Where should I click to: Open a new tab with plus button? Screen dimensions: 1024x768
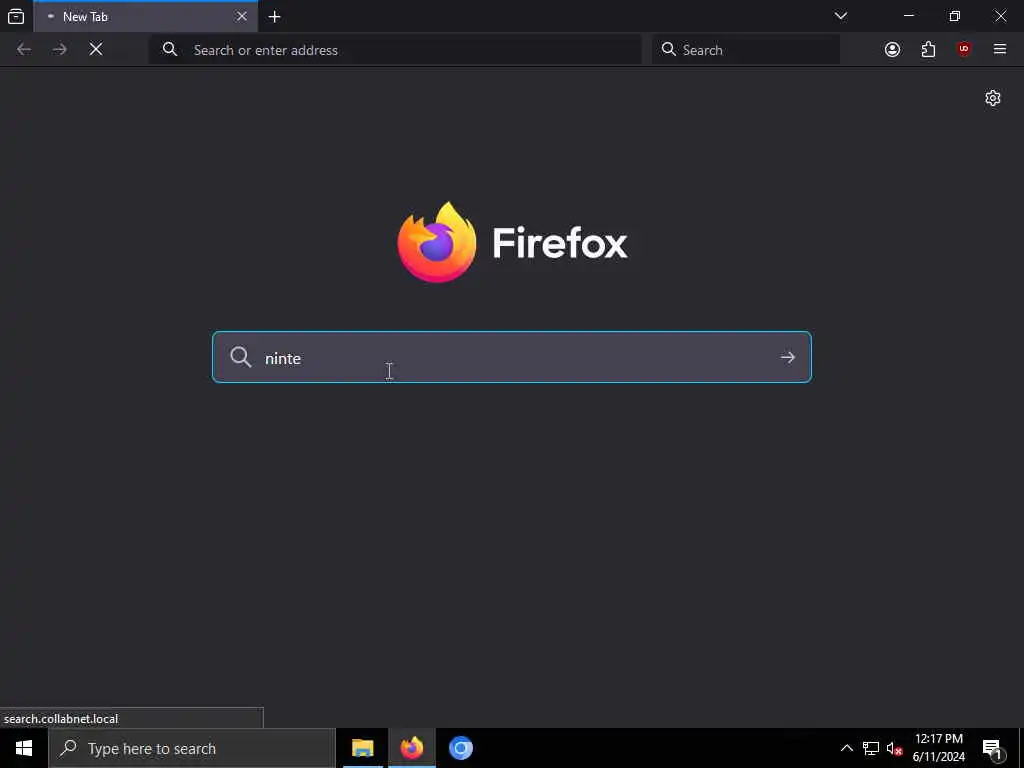coord(275,16)
